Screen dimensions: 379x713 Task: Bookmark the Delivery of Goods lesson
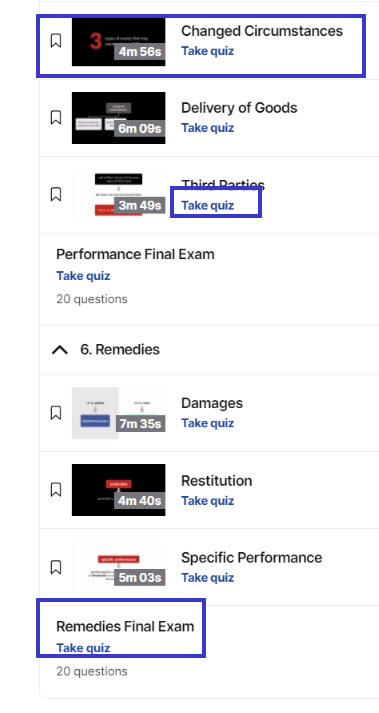(x=56, y=118)
